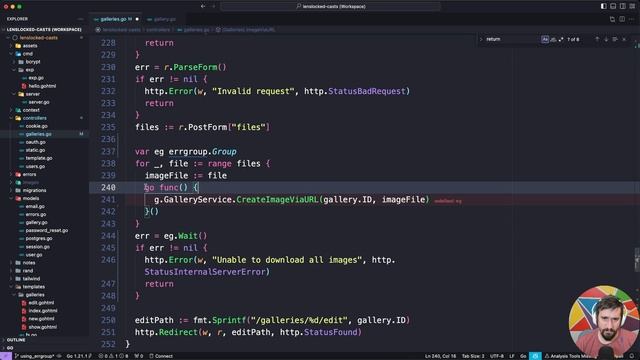The image size is (640, 360).
Task: Expand the migrations folder
Action: 34,190
